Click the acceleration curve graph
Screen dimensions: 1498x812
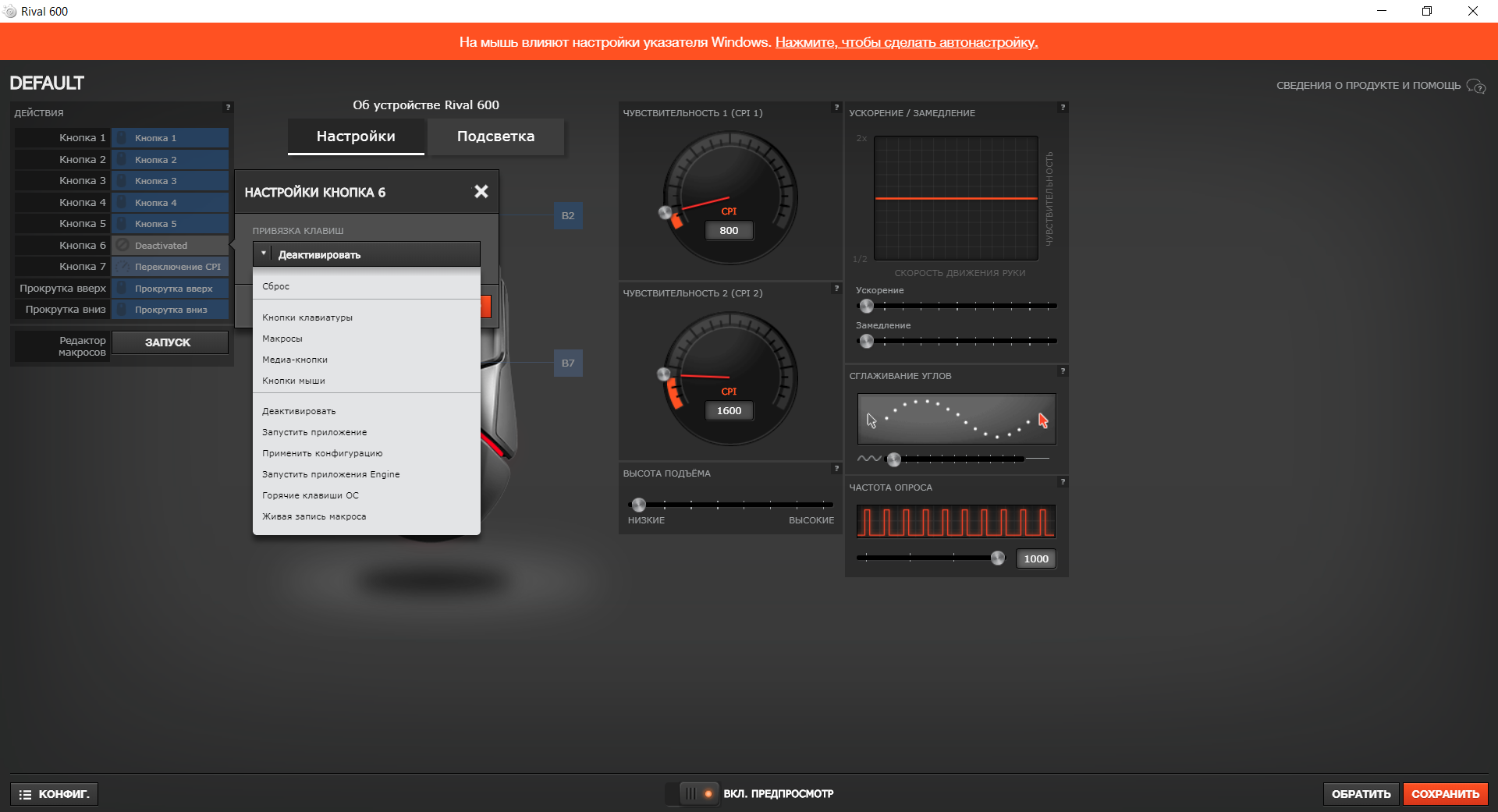(x=956, y=198)
